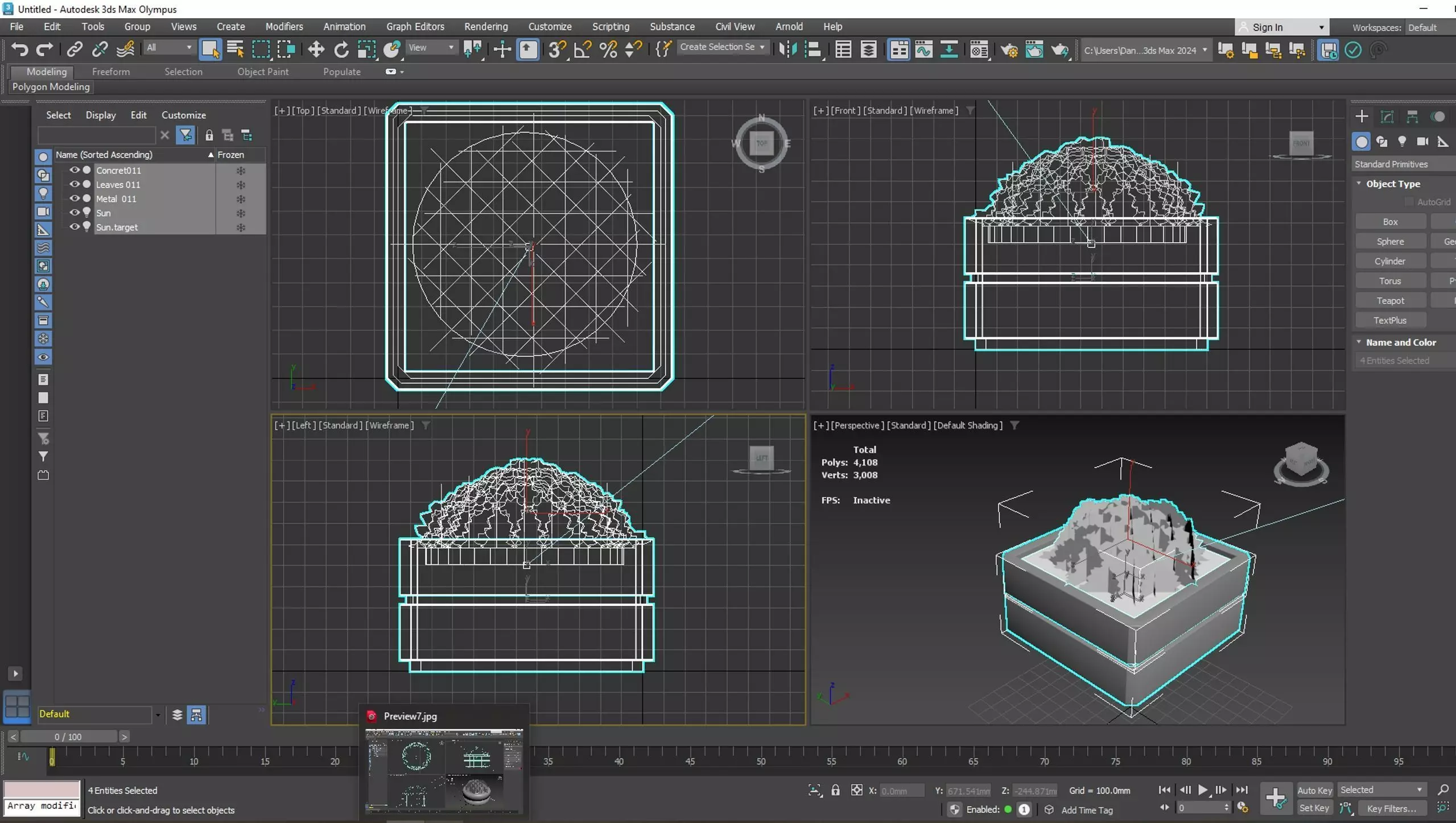This screenshot has width=1456, height=823.
Task: Click the Key Filters button
Action: click(1391, 808)
